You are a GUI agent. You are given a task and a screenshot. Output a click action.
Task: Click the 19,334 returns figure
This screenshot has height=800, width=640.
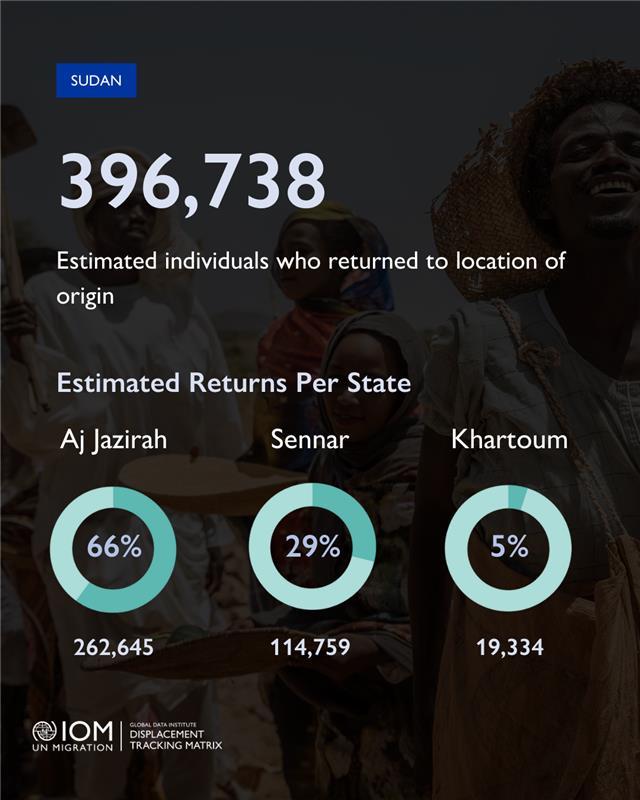point(509,647)
